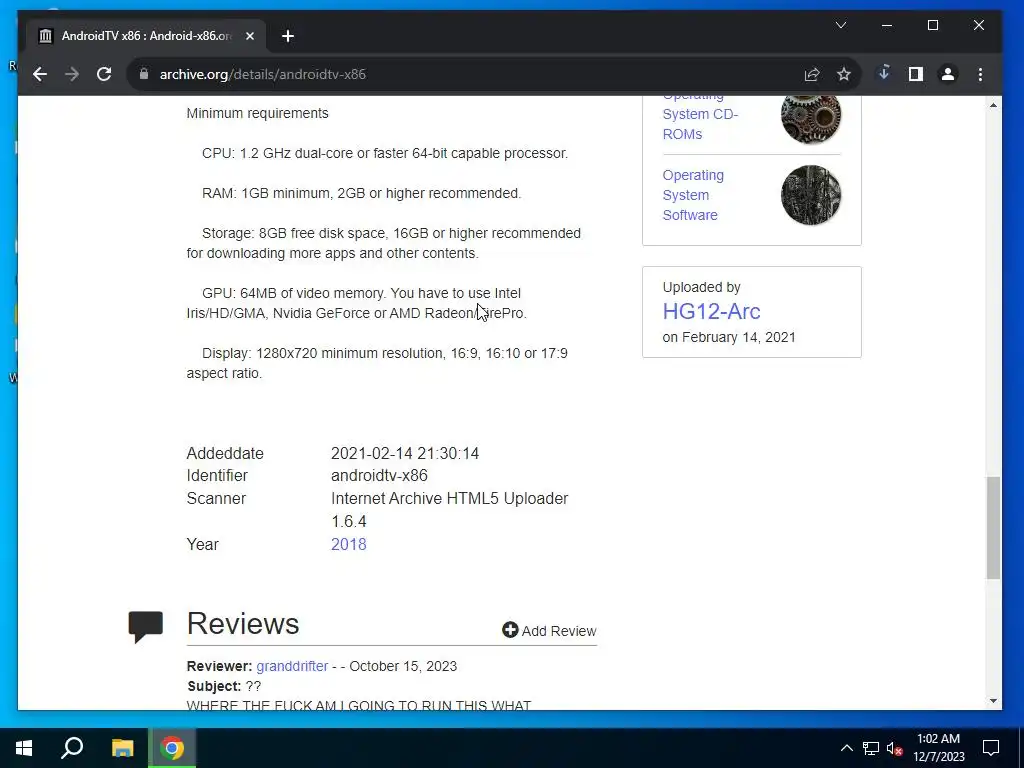Click the 'Minimum requirements' text
1024x768 pixels.
(257, 113)
